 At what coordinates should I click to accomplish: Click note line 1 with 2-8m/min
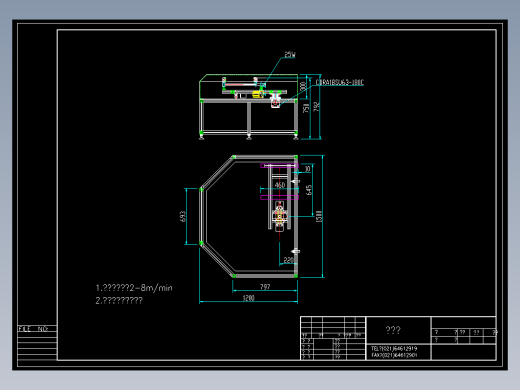tap(134, 288)
